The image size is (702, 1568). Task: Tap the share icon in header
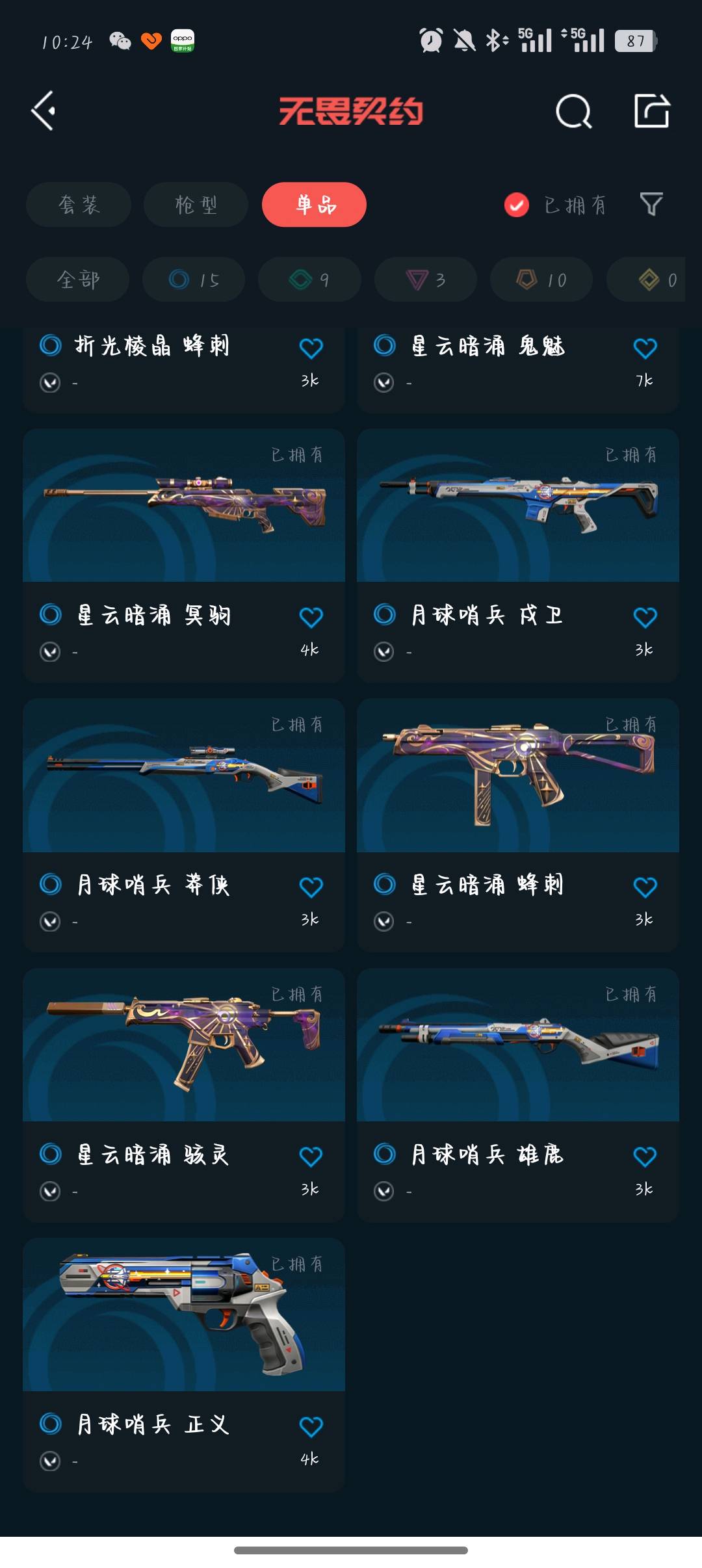tap(651, 111)
